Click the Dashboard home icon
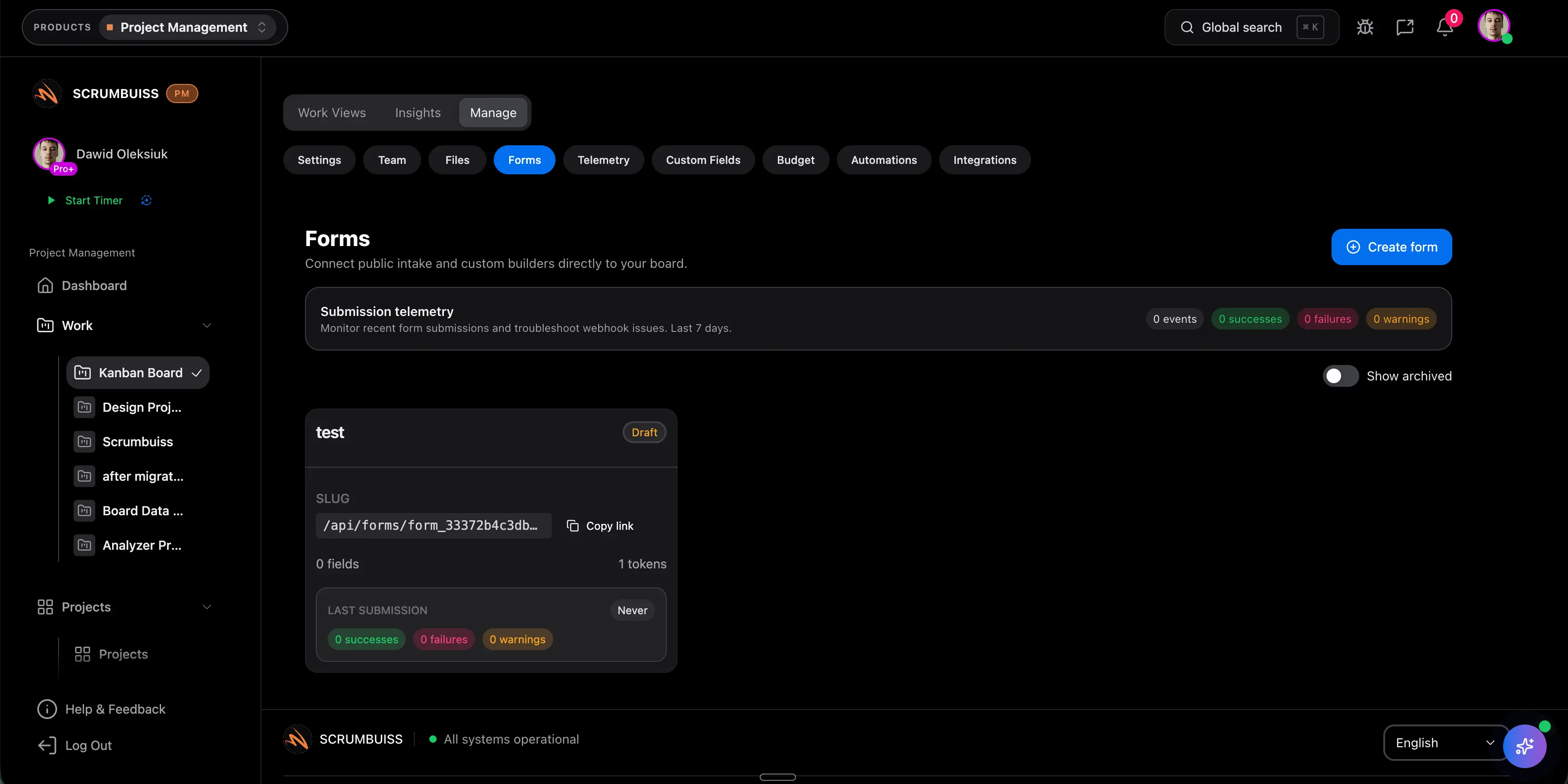Viewport: 1568px width, 784px height. click(45, 286)
